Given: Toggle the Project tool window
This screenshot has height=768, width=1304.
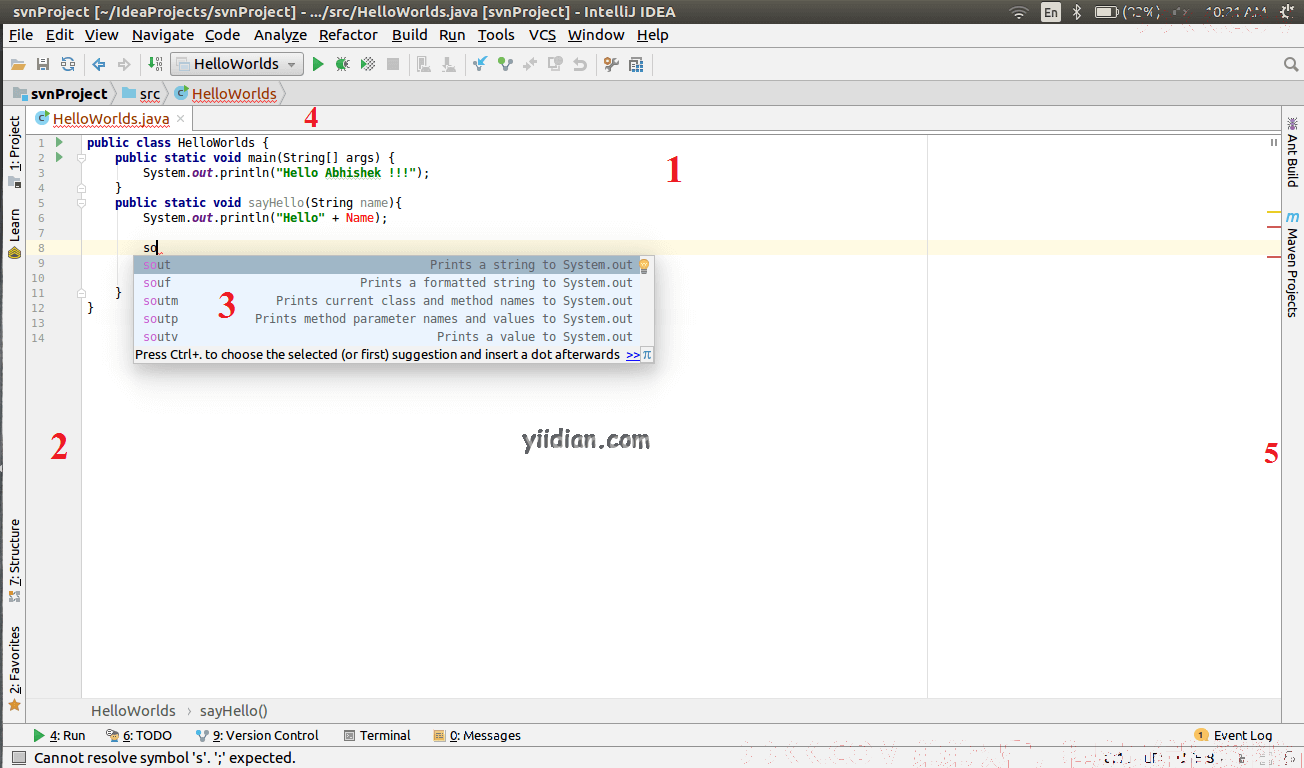Looking at the screenshot, I should point(14,151).
